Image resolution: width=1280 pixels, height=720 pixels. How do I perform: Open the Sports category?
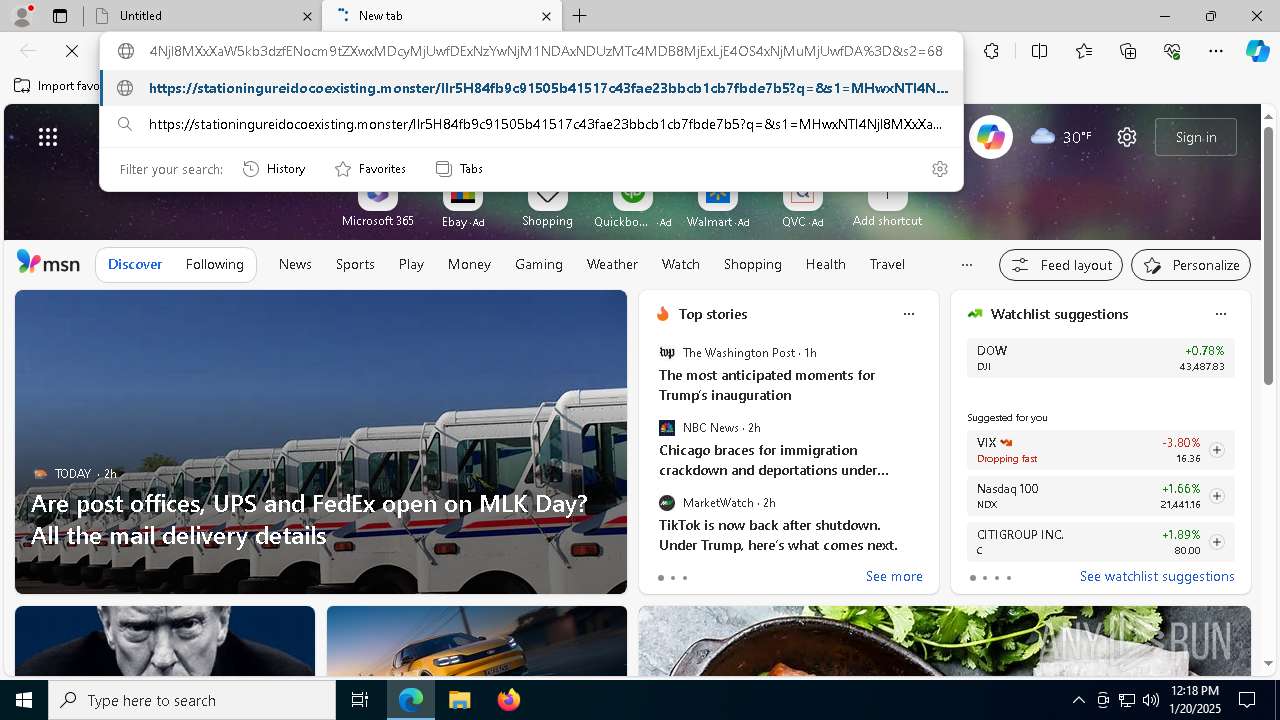[355, 264]
